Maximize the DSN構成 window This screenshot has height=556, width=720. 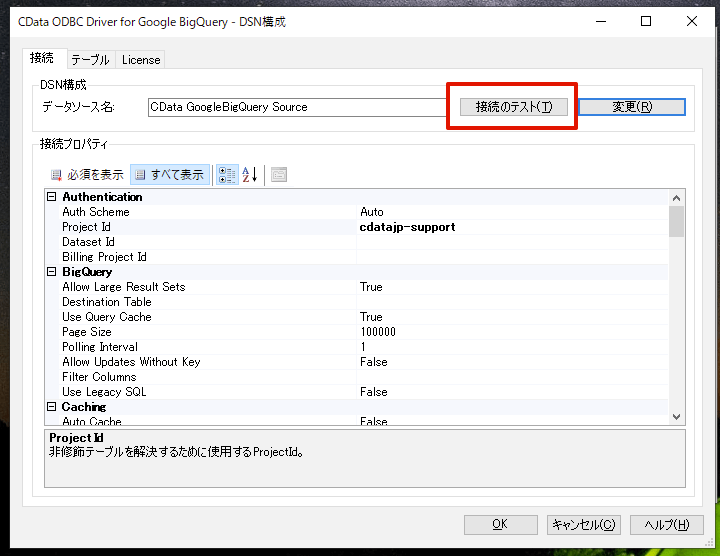[x=646, y=21]
